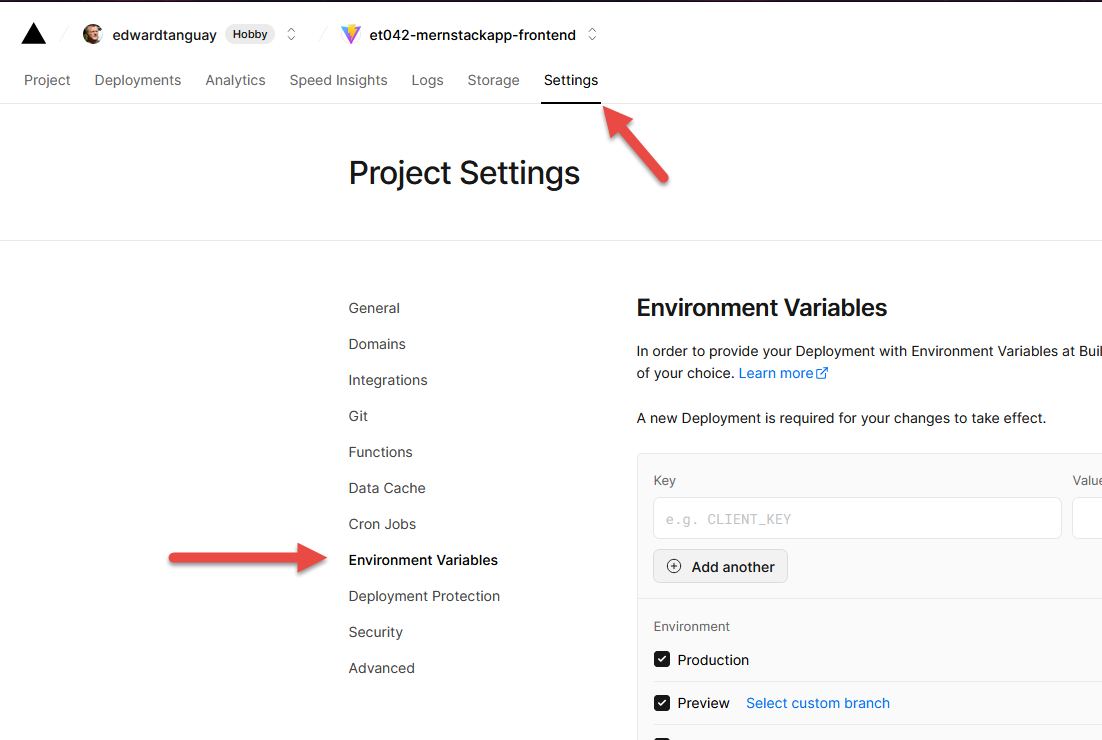Open the Analytics tab
Screen dimensions: 1102x740
[235, 80]
